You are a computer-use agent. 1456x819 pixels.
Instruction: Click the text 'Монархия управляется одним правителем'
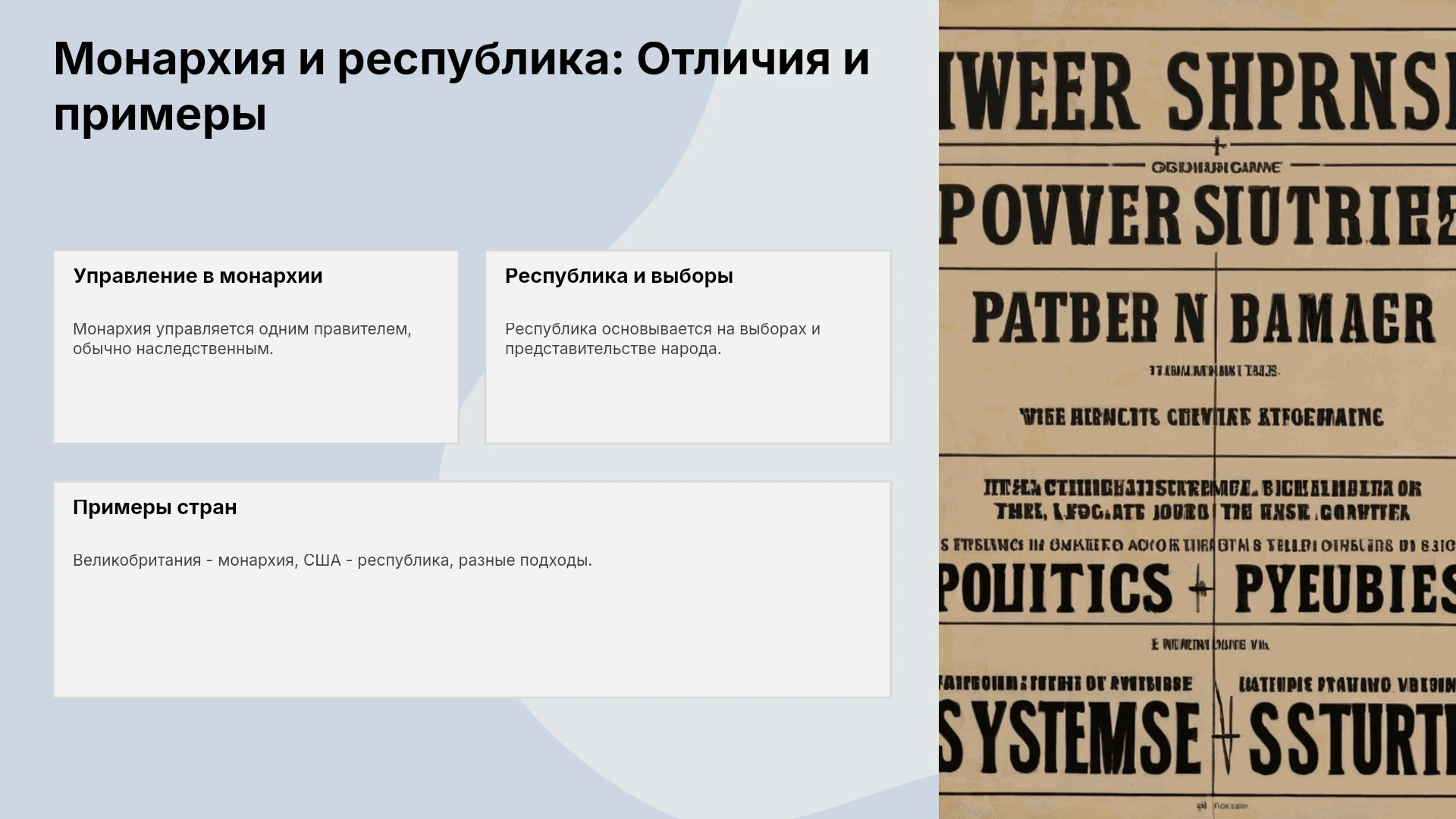pyautogui.click(x=242, y=329)
